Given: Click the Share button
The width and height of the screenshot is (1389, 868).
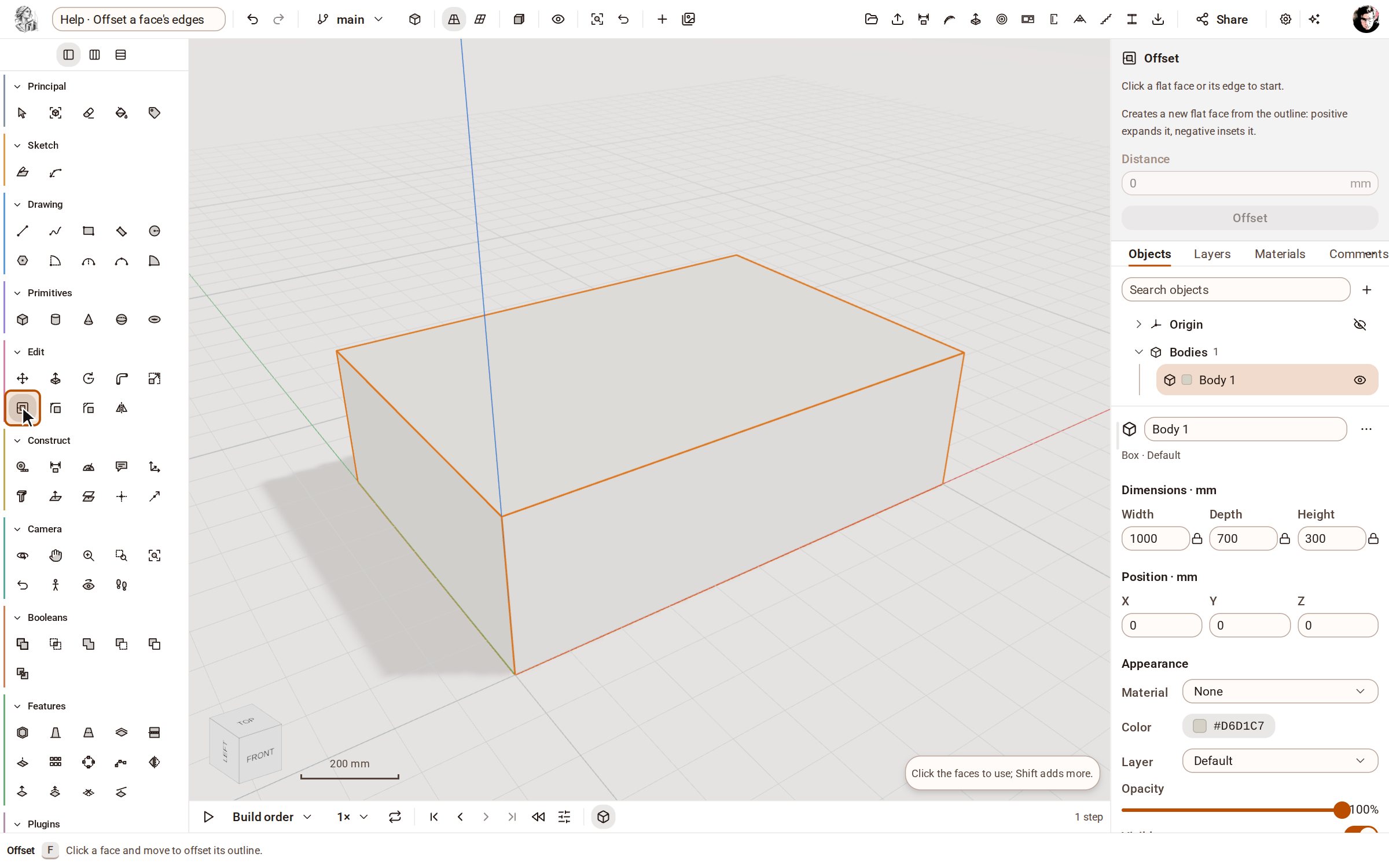Looking at the screenshot, I should point(1222,19).
